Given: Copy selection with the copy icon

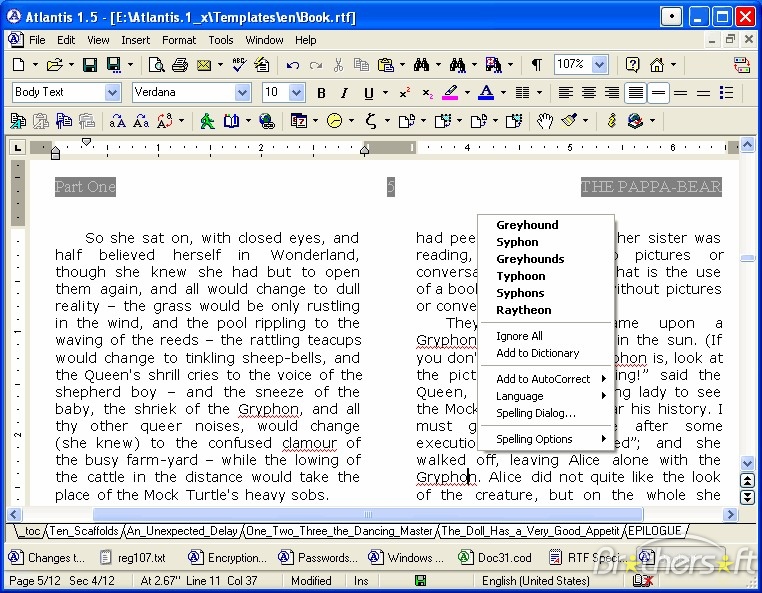Looking at the screenshot, I should click(361, 64).
